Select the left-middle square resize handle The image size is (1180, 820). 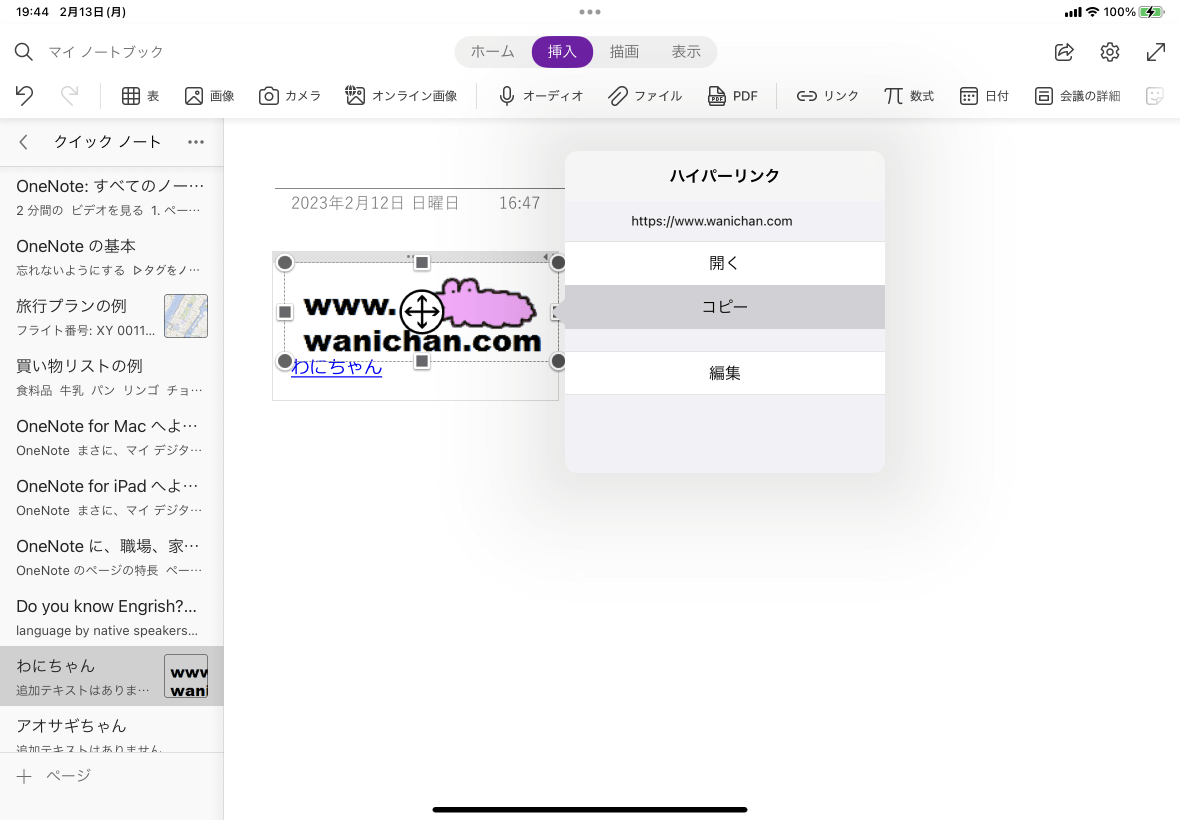284,311
